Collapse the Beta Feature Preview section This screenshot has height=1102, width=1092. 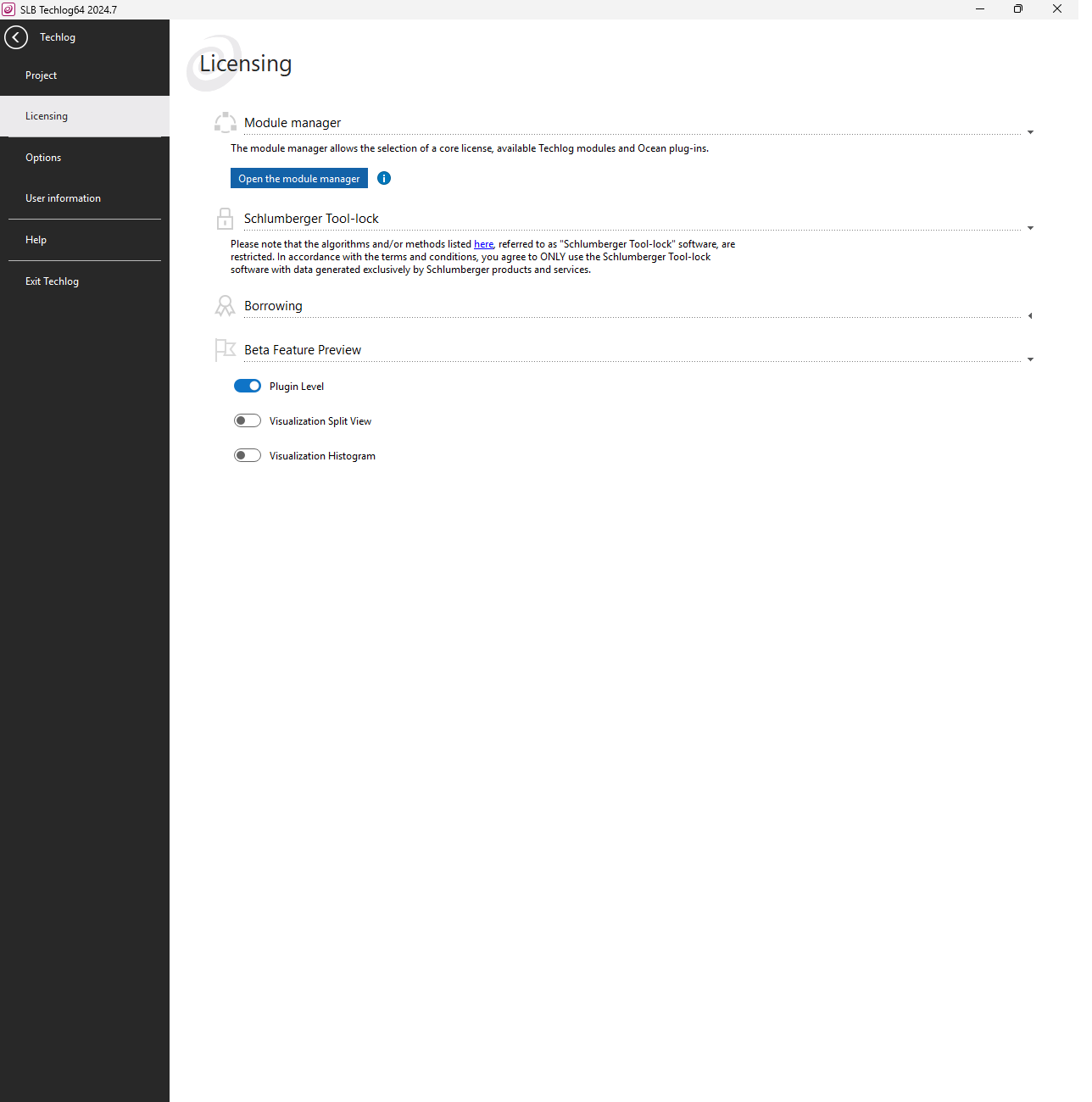pos(1030,359)
